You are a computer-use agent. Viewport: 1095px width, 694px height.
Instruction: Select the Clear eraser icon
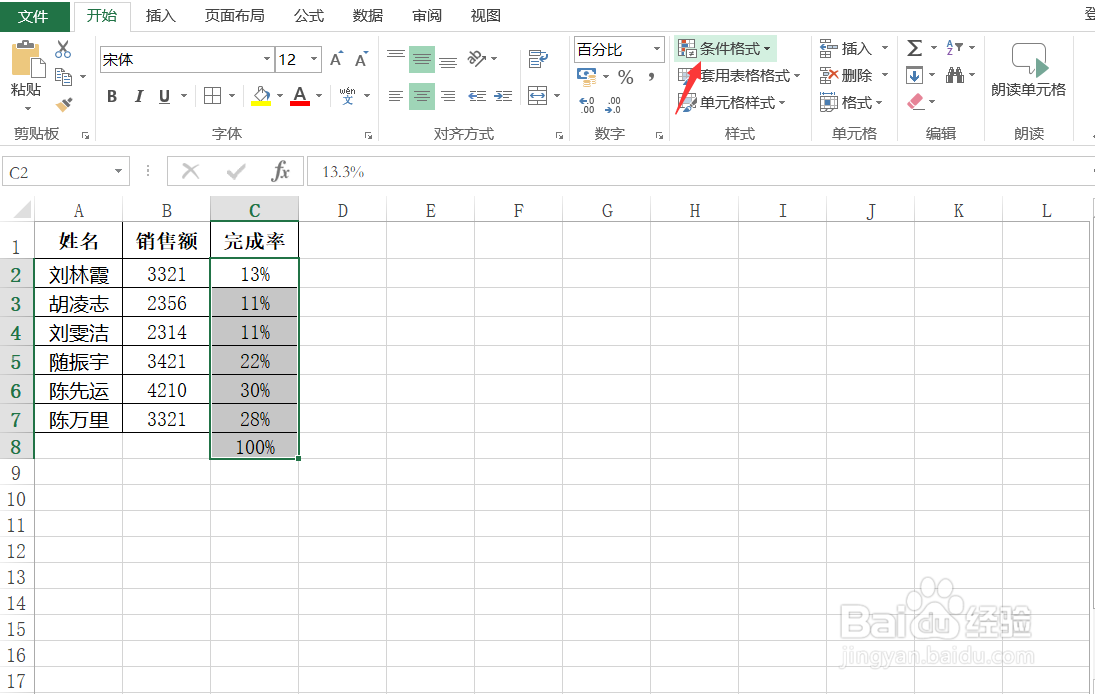[916, 101]
